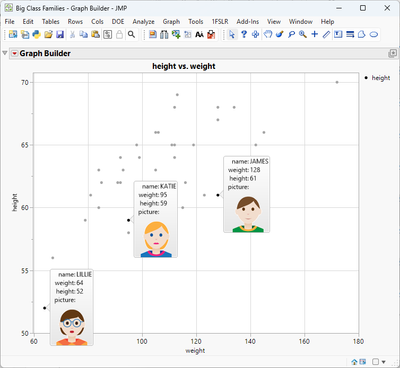This screenshot has height=368, width=400.
Task: Select the Lasso tool
Action: coord(291,34)
